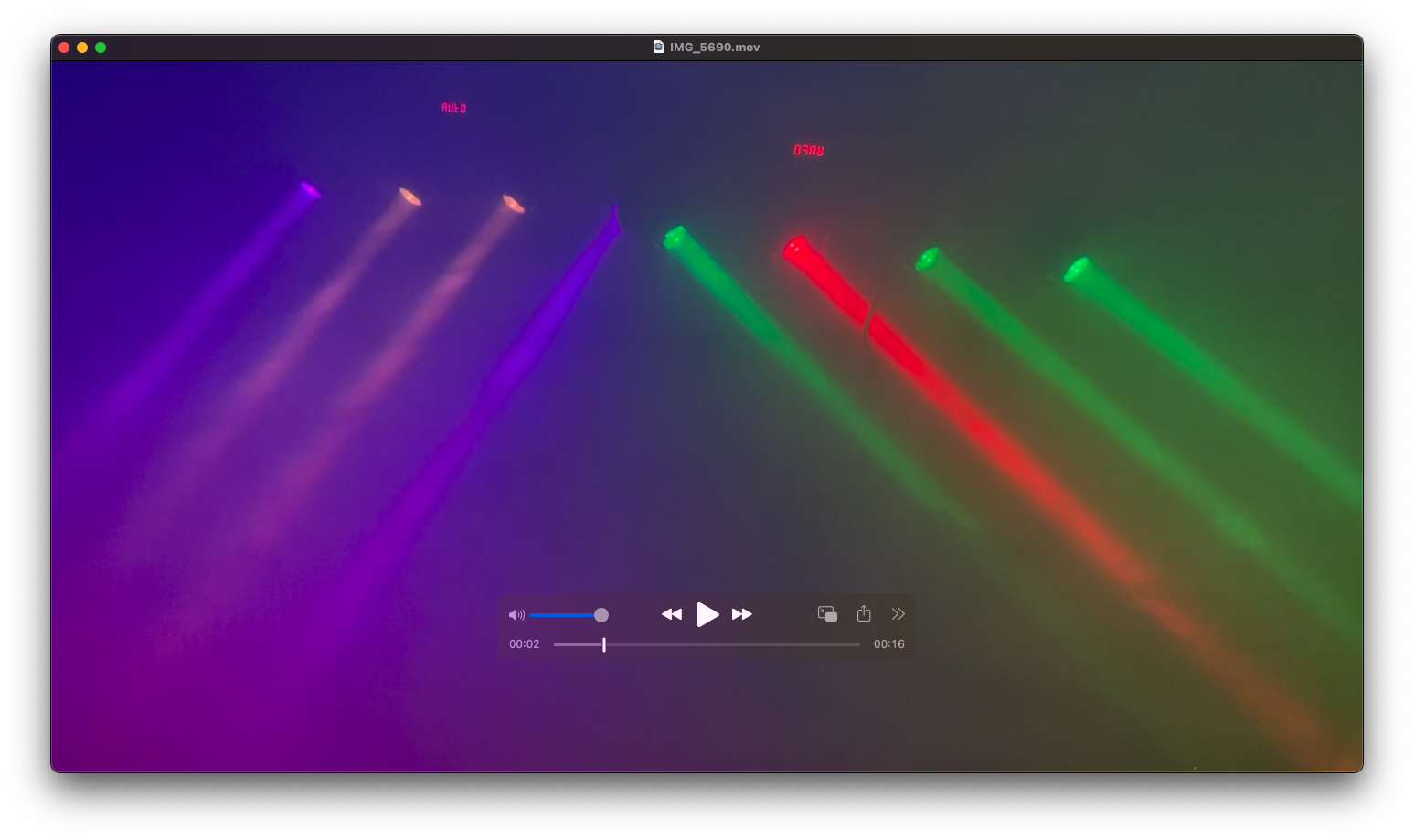The image size is (1414, 840).
Task: Click the volume slider knob
Action: coord(601,615)
